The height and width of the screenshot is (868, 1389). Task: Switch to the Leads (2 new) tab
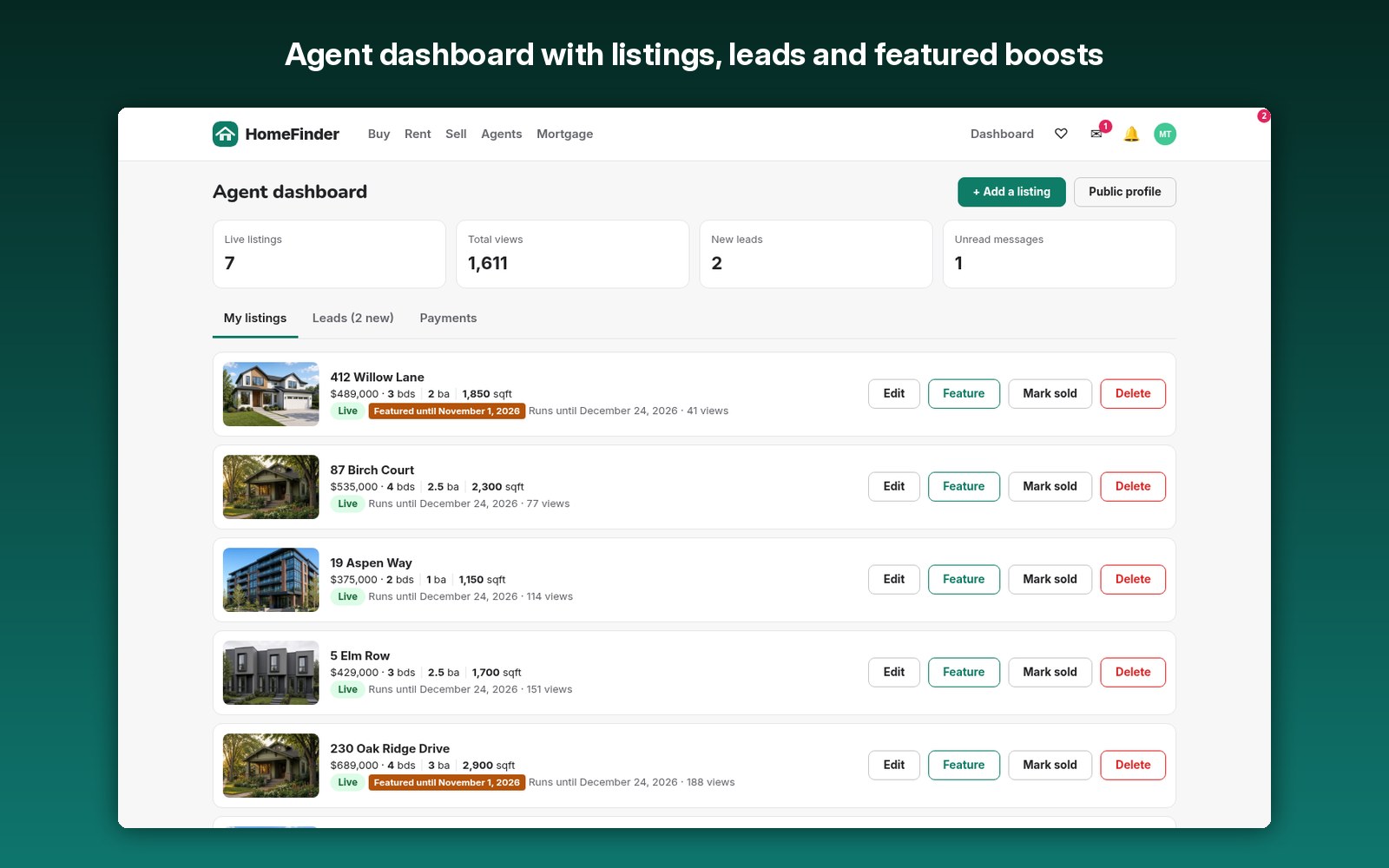click(353, 318)
